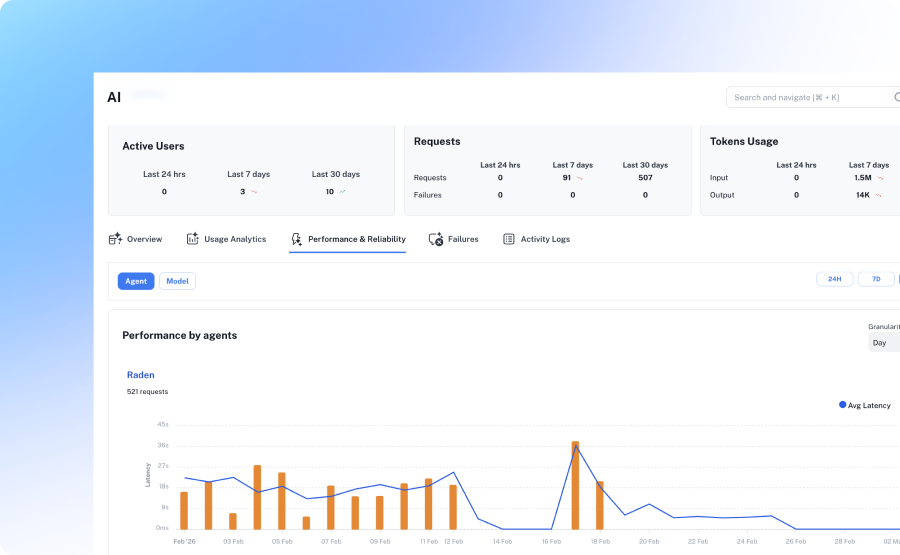Viewport: 900px width, 555px height.
Task: Focus the Search and navigate field
Action: pyautogui.click(x=813, y=98)
